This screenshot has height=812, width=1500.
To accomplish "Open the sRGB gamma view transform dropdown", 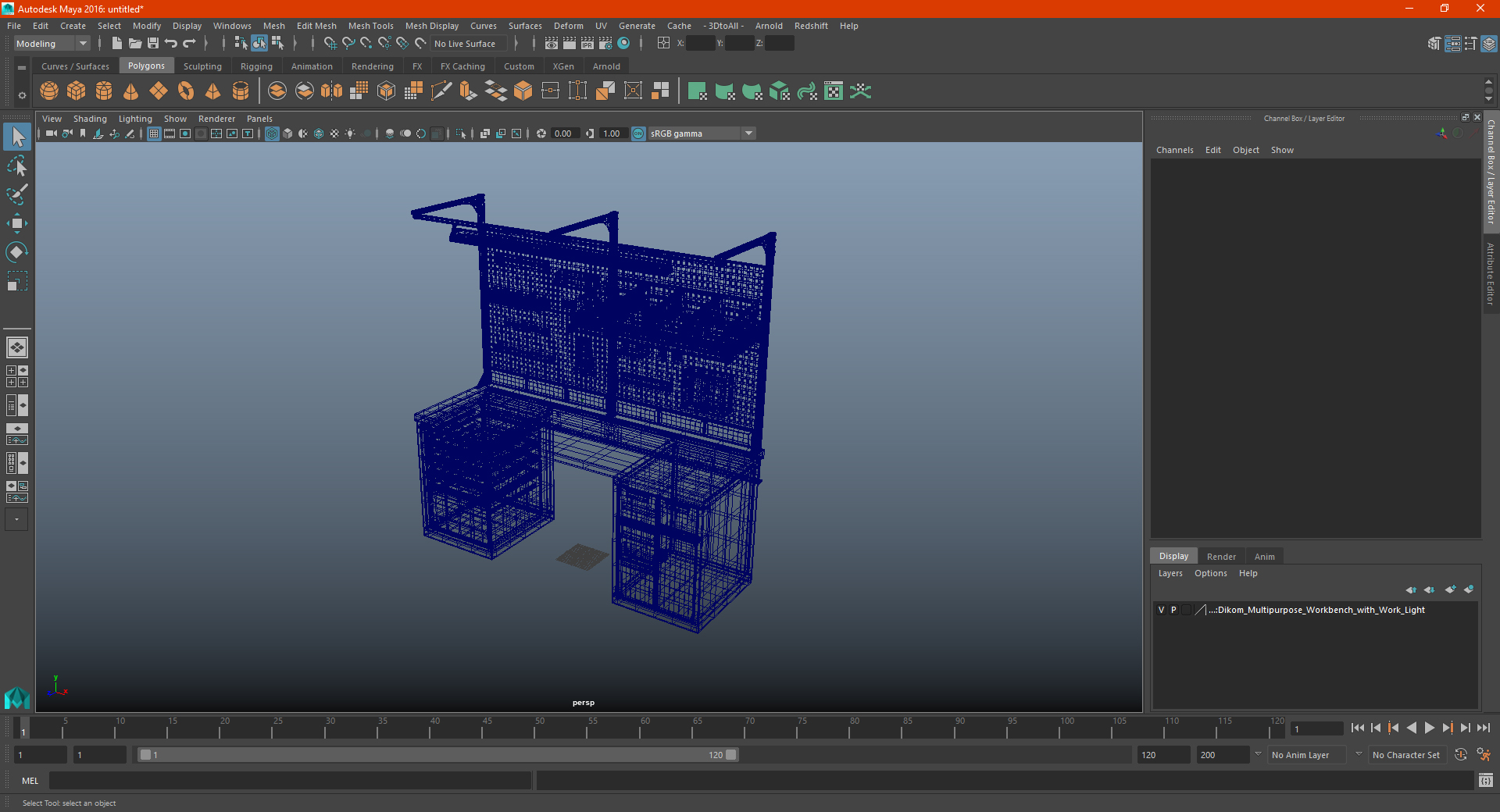I will point(702,134).
